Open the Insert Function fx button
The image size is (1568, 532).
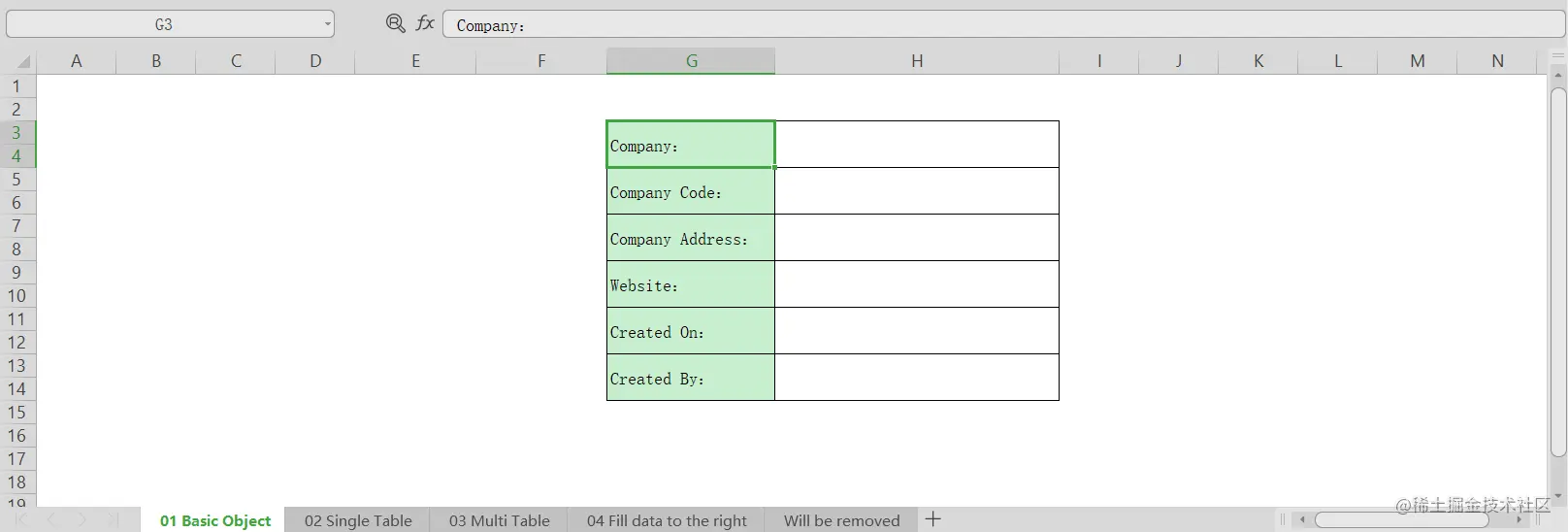pyautogui.click(x=425, y=23)
